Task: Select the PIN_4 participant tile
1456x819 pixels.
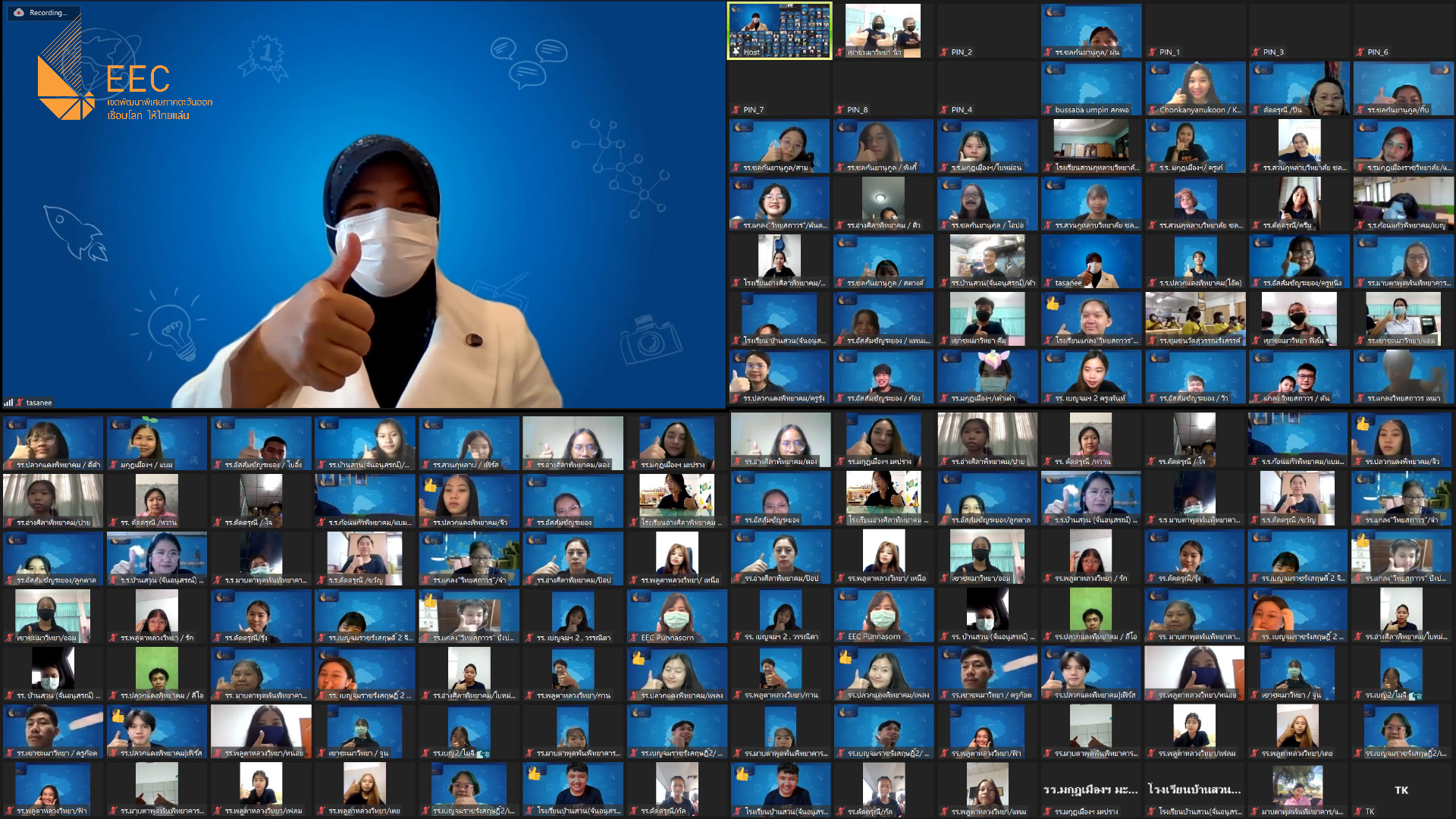Action: [987, 88]
